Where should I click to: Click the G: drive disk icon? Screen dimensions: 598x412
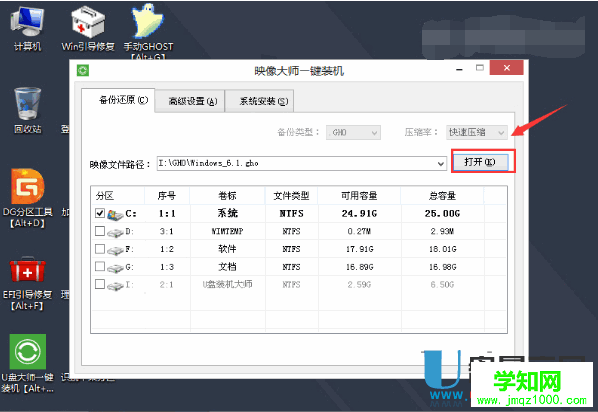tap(115, 268)
